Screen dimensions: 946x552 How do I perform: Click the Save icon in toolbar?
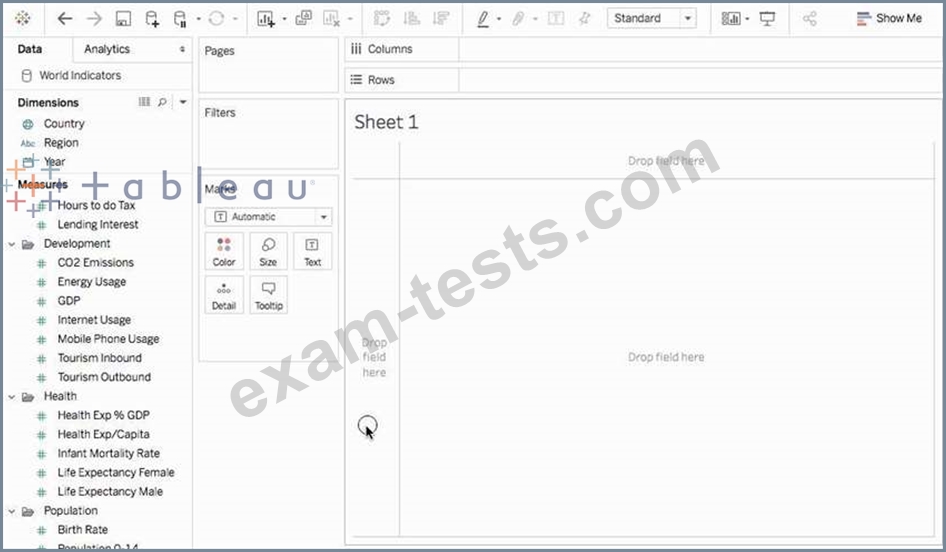pos(123,19)
